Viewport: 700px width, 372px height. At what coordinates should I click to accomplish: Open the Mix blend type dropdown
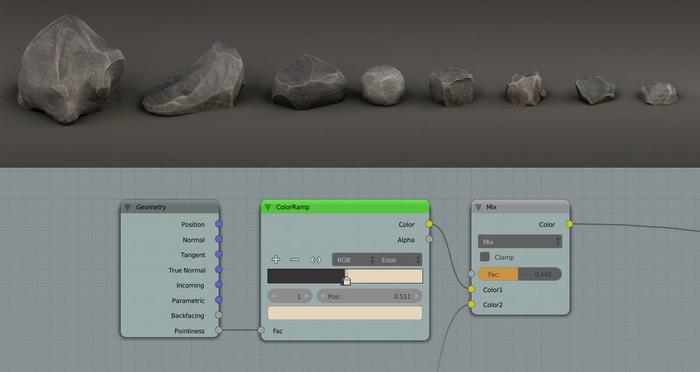[x=520, y=242]
